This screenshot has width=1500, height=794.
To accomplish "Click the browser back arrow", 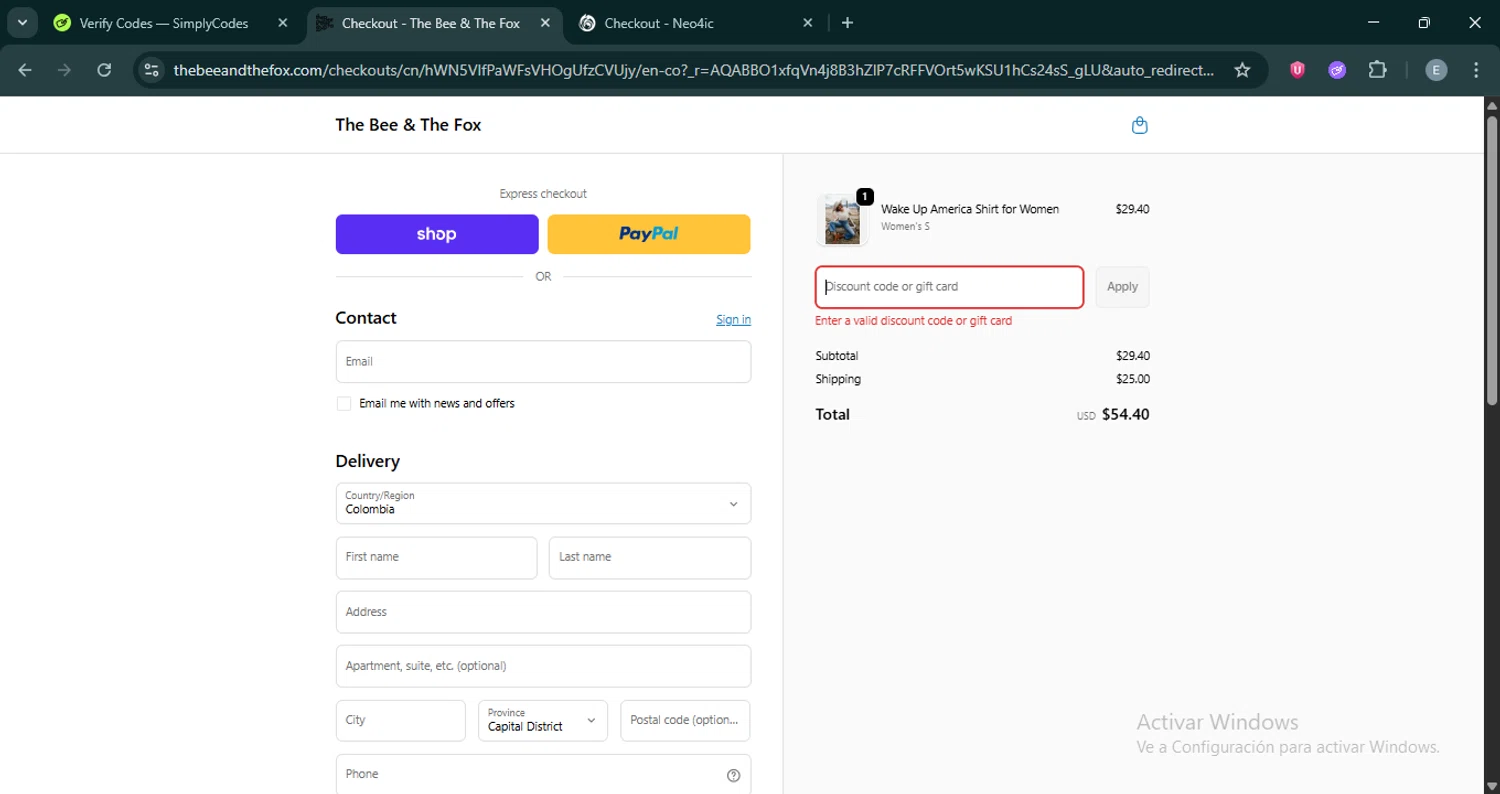I will pyautogui.click(x=25, y=70).
